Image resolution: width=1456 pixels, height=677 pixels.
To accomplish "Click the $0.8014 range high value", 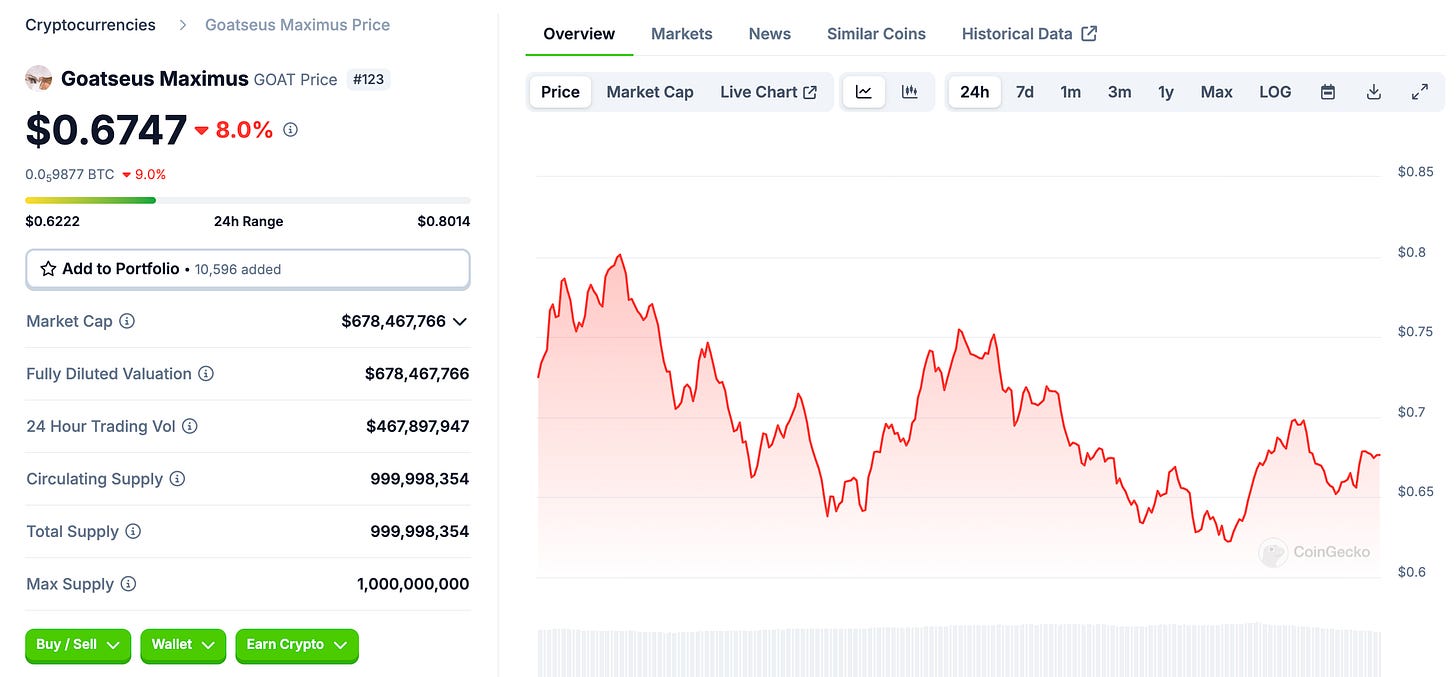I will [443, 221].
